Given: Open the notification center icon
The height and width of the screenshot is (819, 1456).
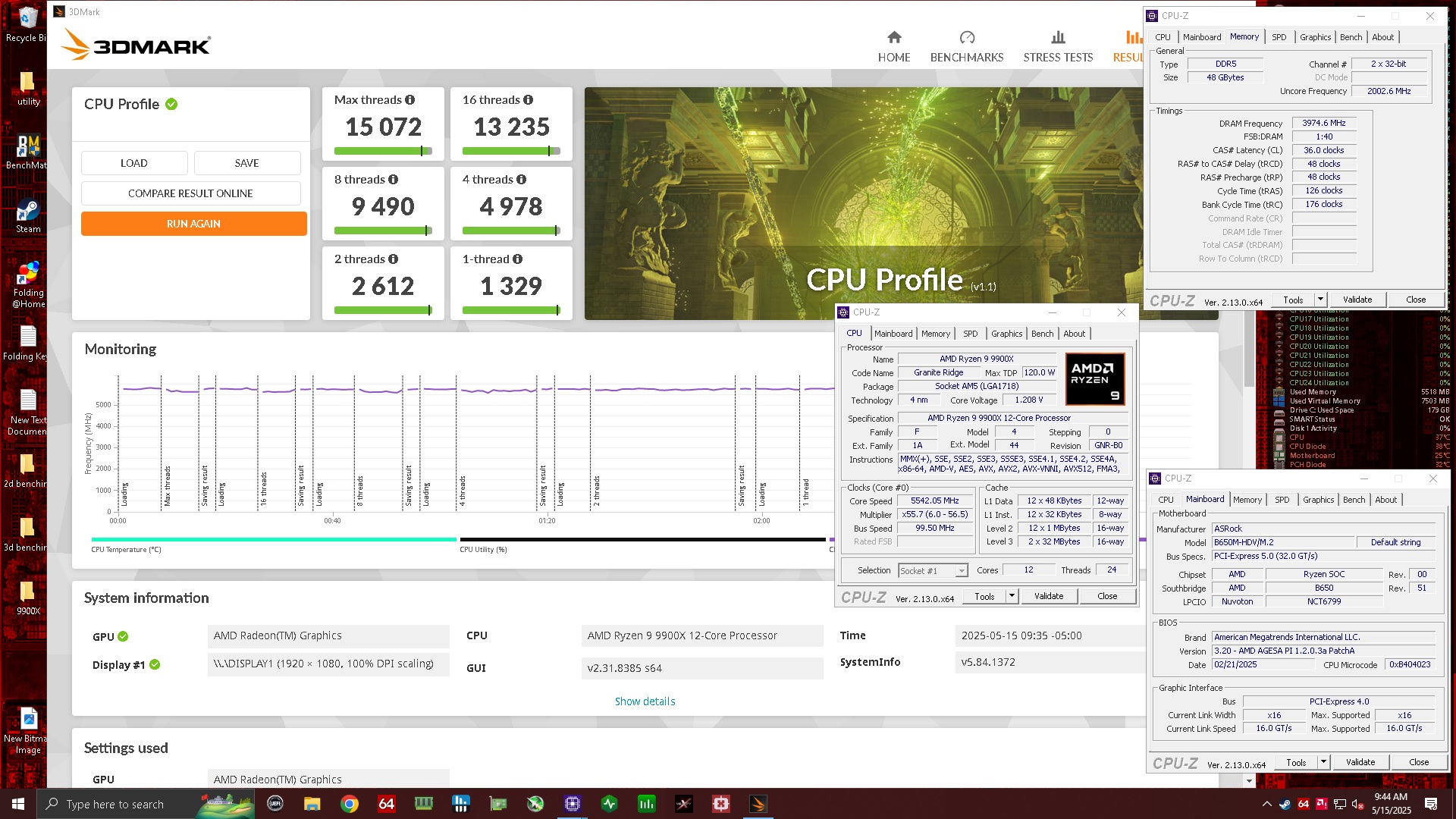Looking at the screenshot, I should point(1431,804).
